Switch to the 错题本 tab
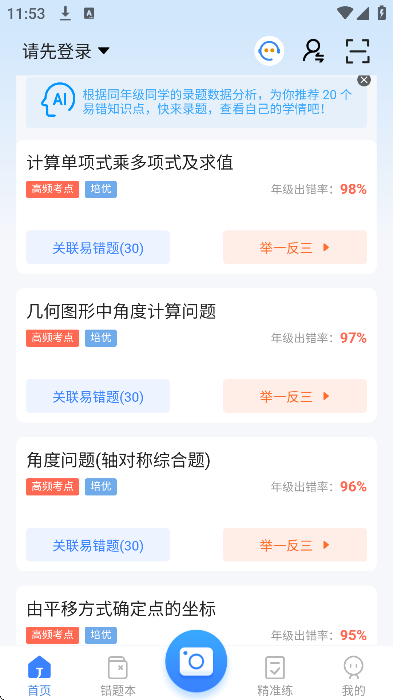393x700 pixels. (x=118, y=676)
